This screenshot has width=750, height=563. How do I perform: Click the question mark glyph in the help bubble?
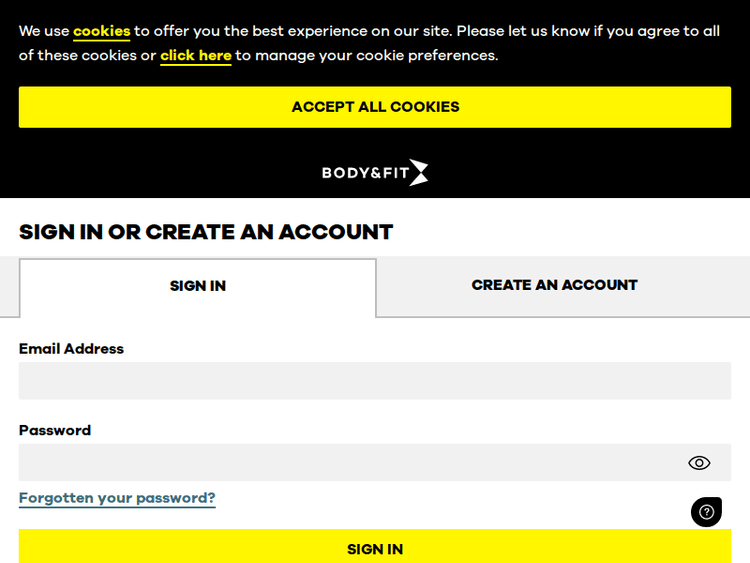pos(706,512)
